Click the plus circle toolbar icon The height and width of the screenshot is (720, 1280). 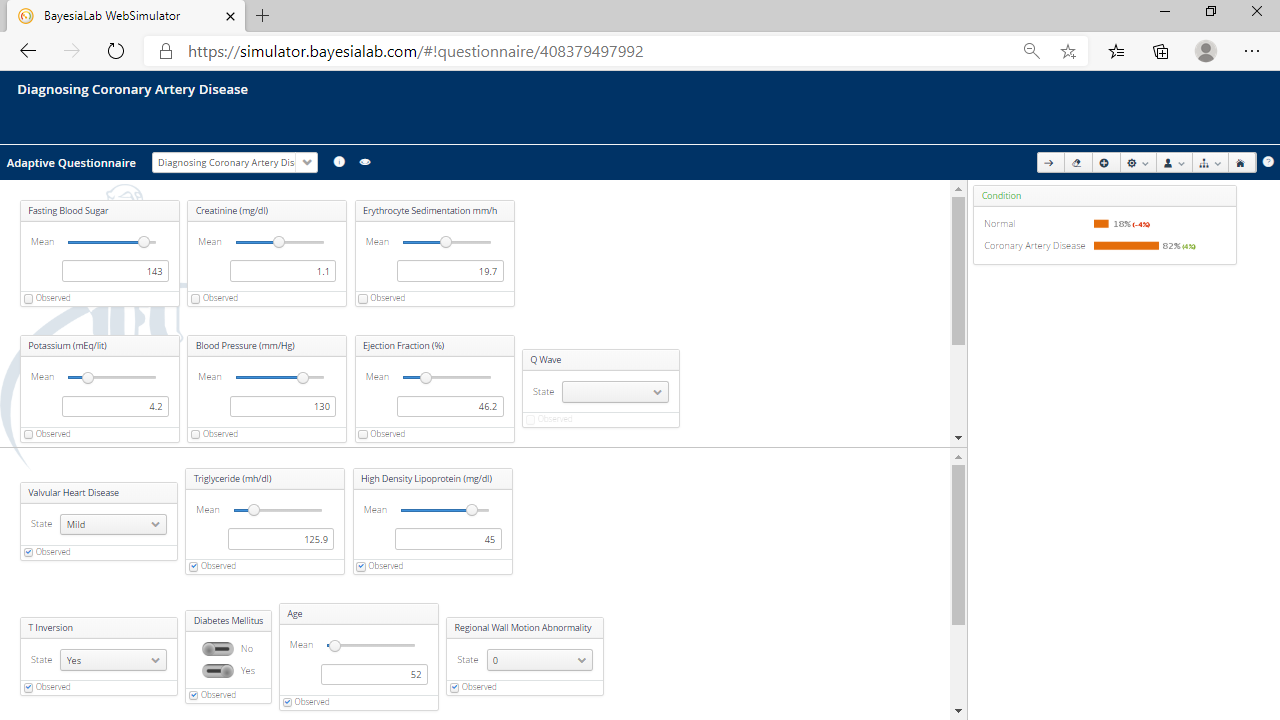[1105, 163]
